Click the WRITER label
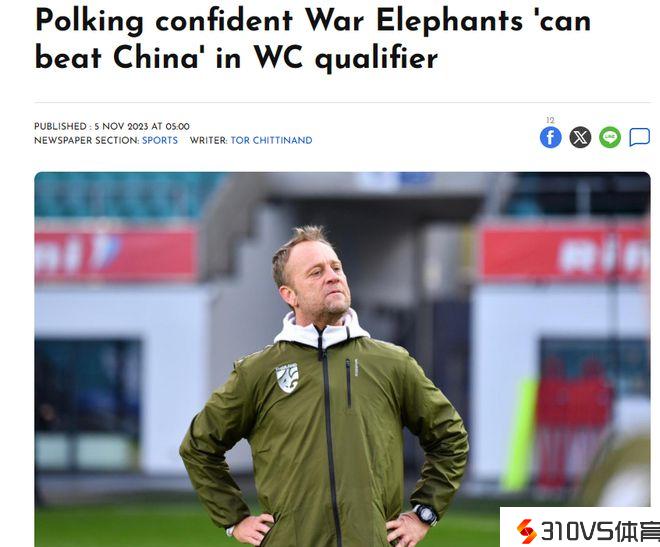This screenshot has width=660, height=547. pos(209,141)
